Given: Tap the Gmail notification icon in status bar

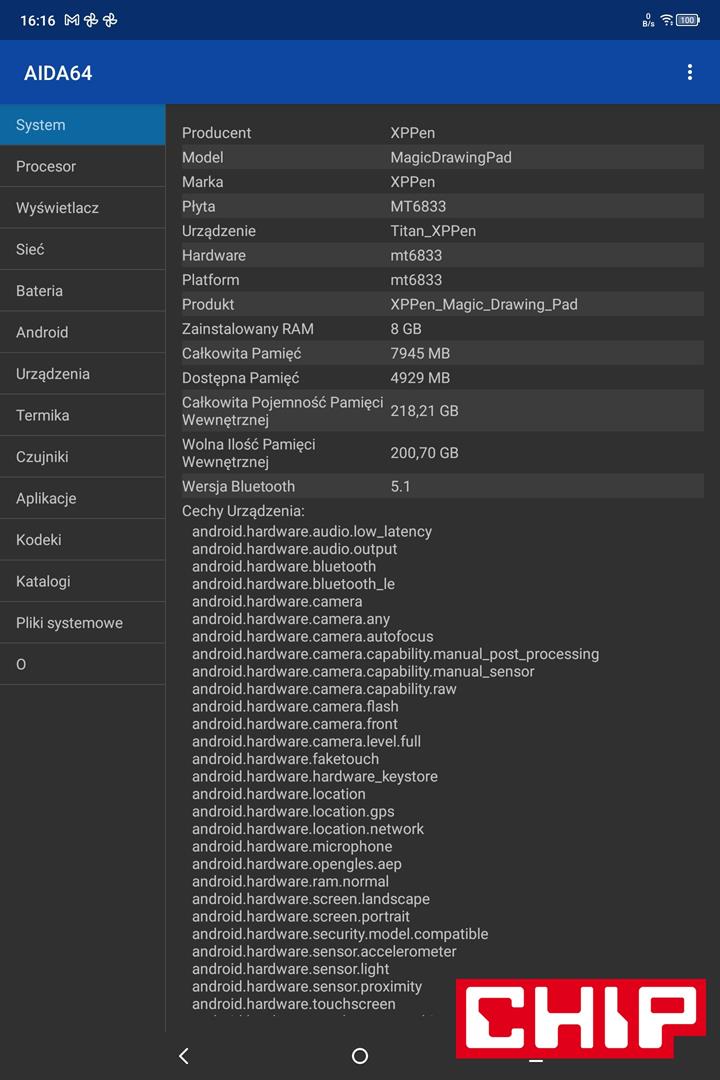Looking at the screenshot, I should 72,20.
